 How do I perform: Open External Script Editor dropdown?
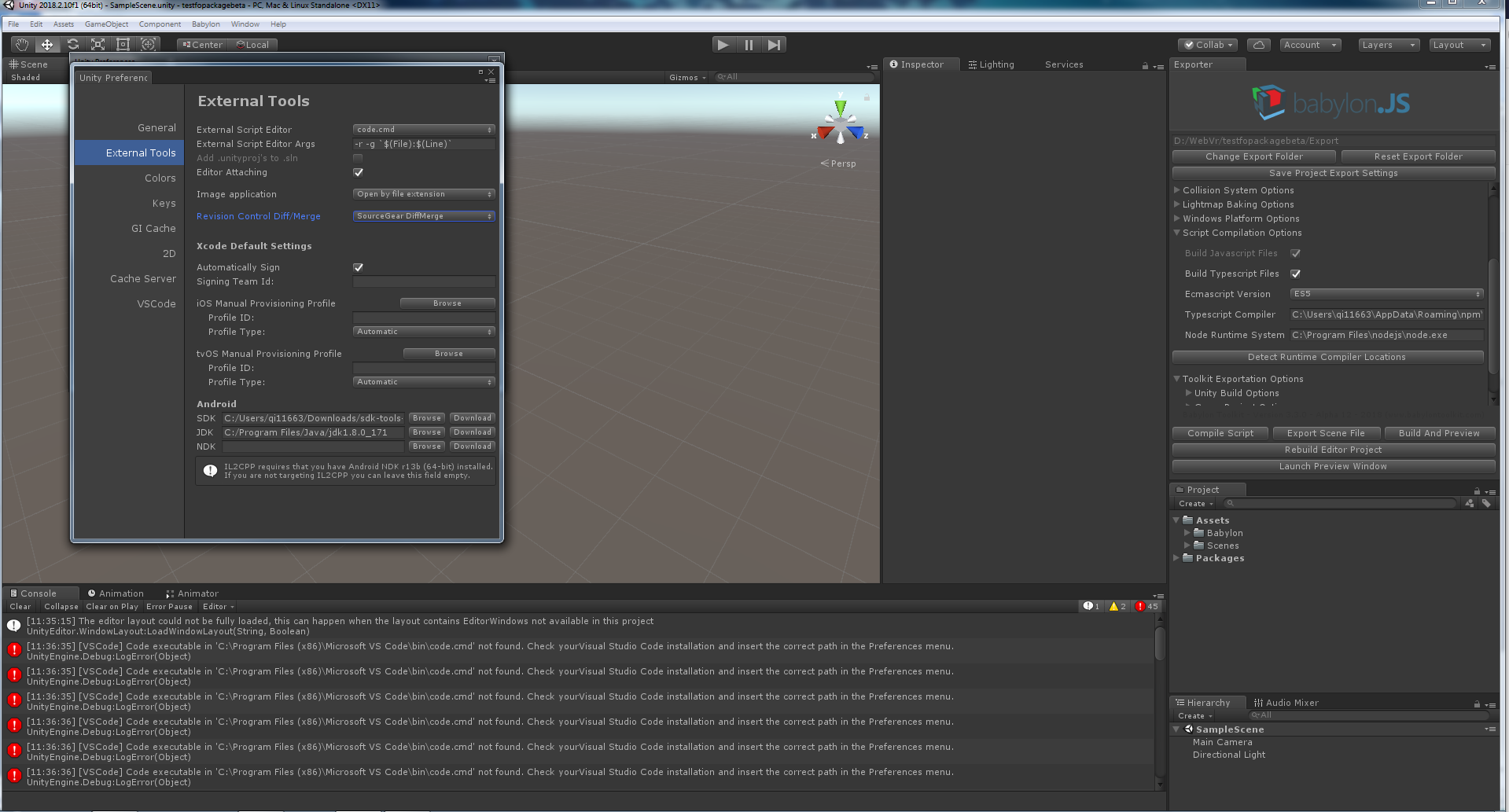[424, 130]
